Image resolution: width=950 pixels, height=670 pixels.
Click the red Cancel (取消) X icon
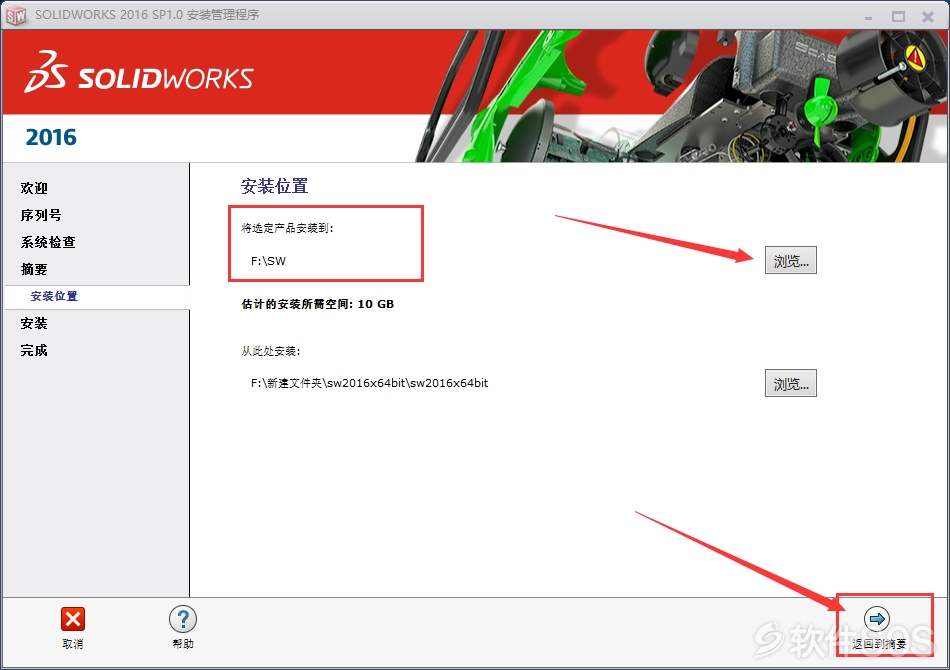coord(73,619)
